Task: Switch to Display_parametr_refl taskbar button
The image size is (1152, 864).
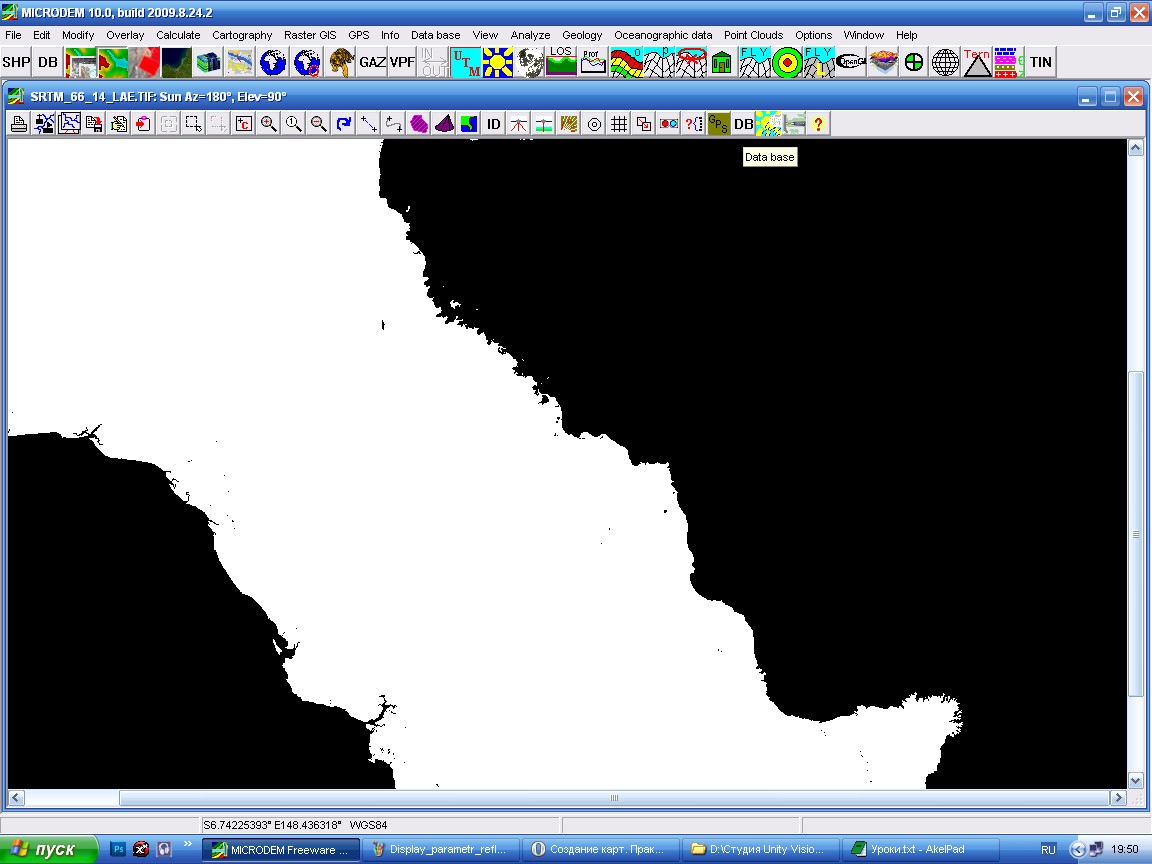Action: pyautogui.click(x=440, y=849)
